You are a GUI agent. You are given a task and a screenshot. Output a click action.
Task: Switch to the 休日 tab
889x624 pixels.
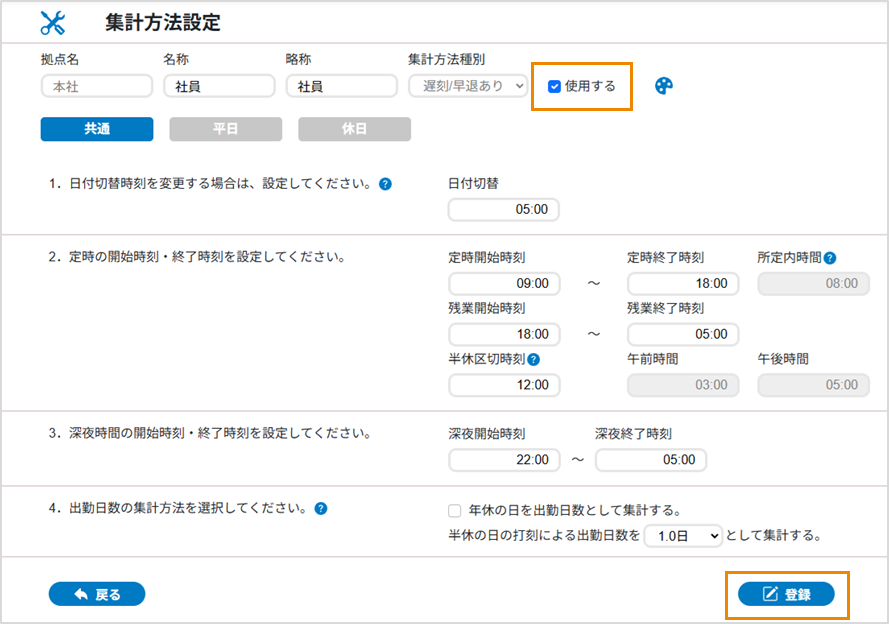pos(354,129)
